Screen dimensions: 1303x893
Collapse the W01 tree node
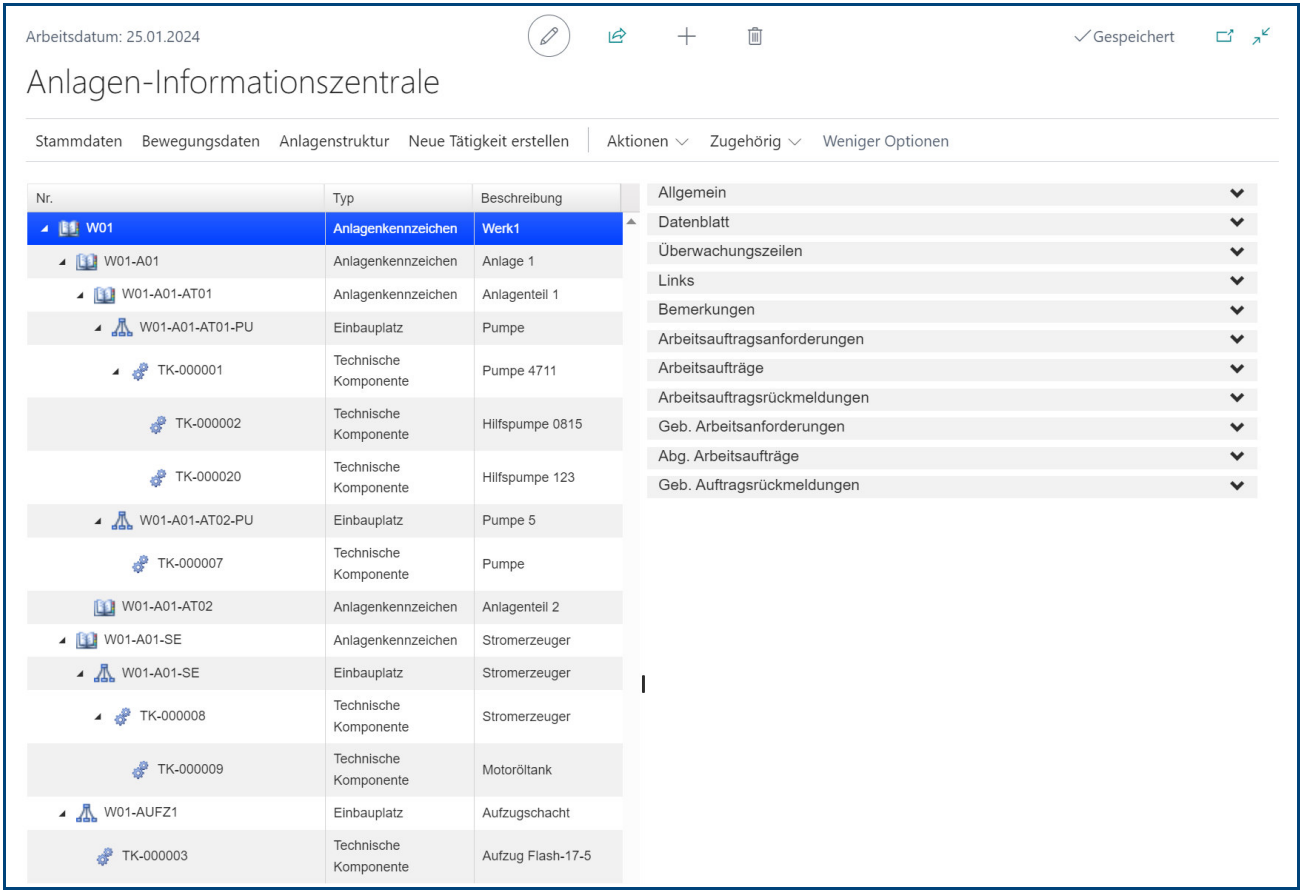click(x=45, y=229)
